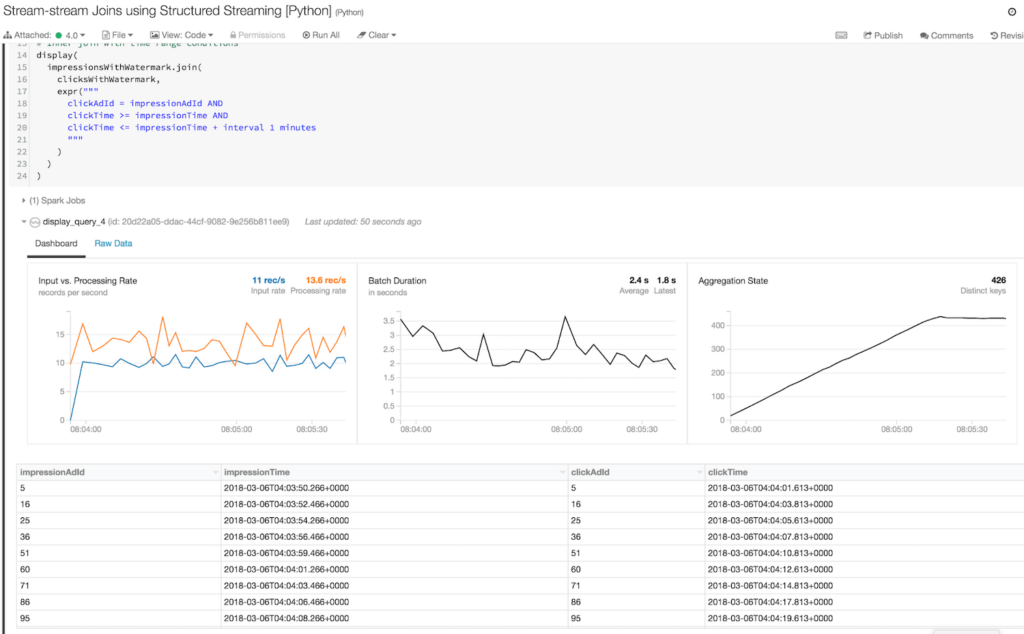
Task: Open Revision history
Action: (x=1005, y=35)
